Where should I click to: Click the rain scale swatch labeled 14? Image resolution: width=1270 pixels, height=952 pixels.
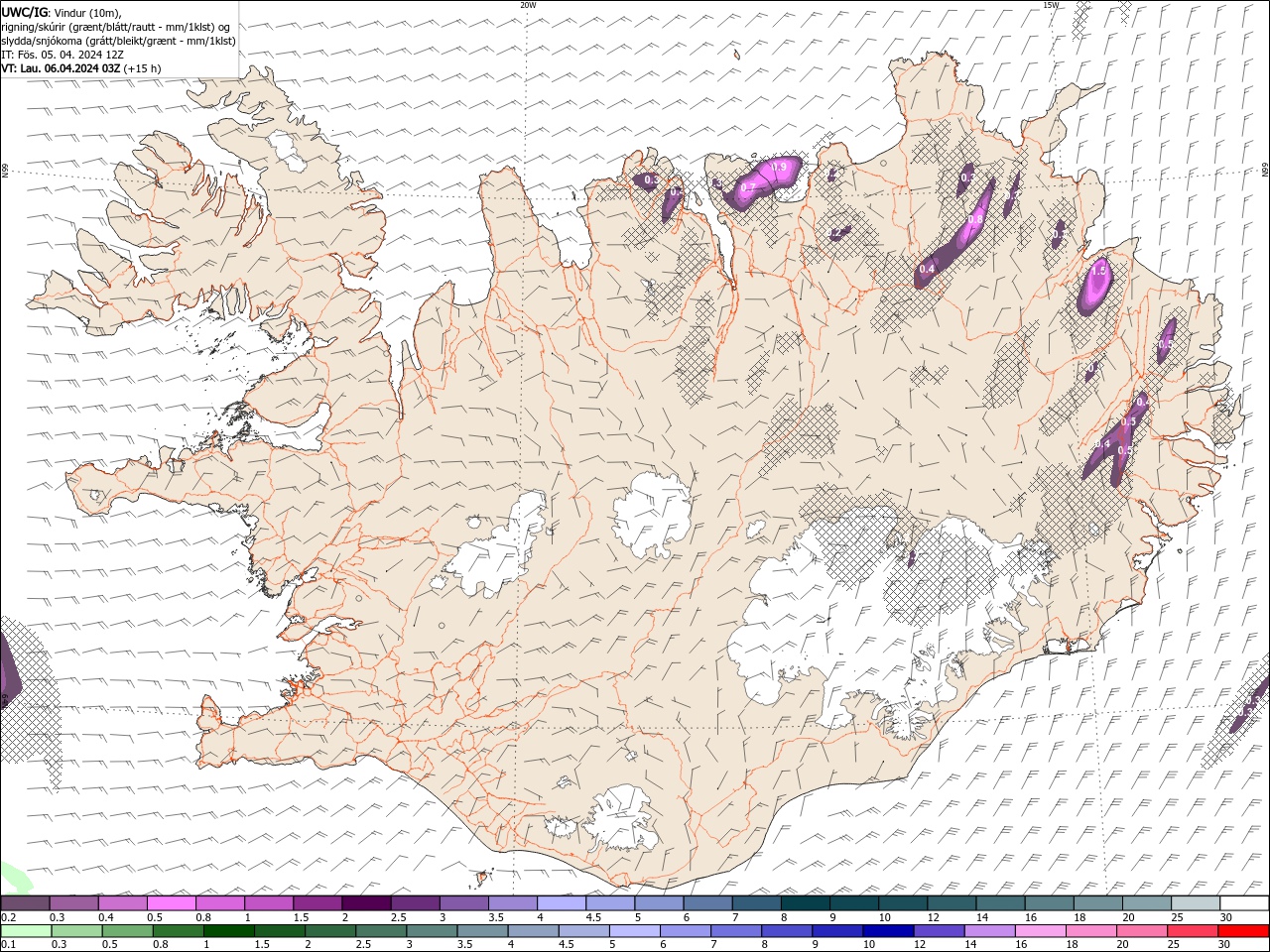click(989, 931)
